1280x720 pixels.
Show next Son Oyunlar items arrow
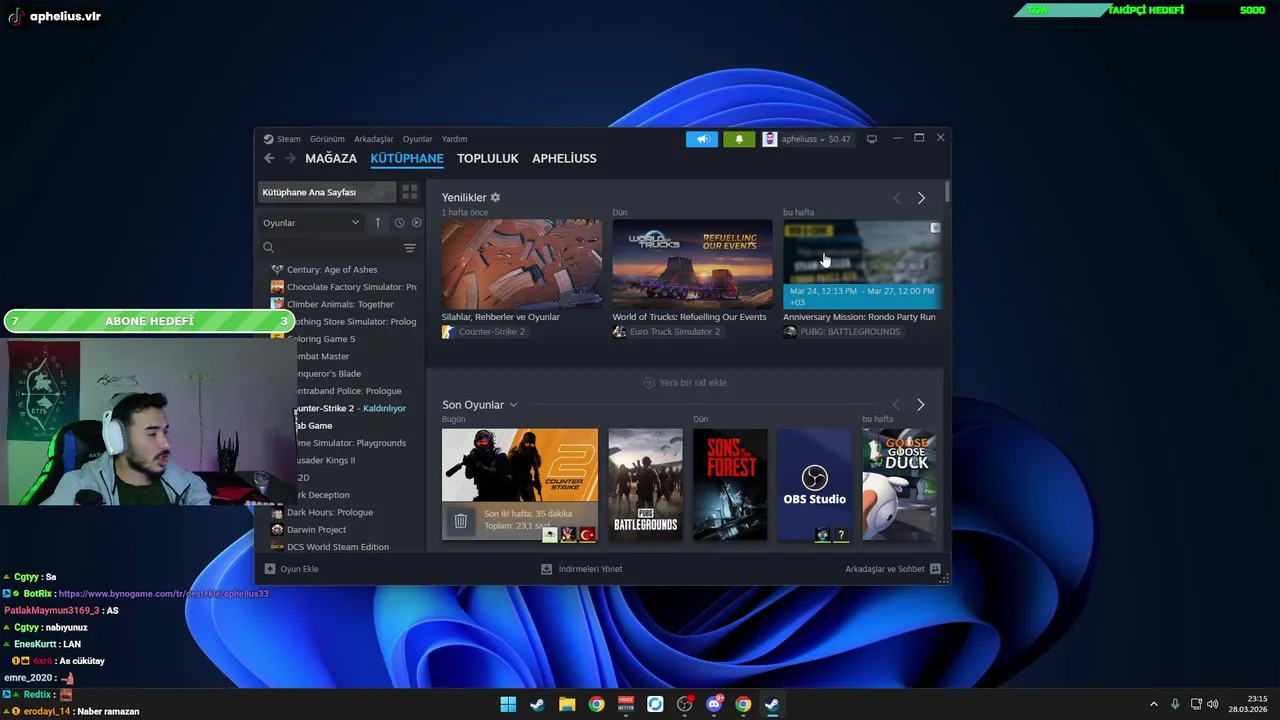click(x=921, y=405)
